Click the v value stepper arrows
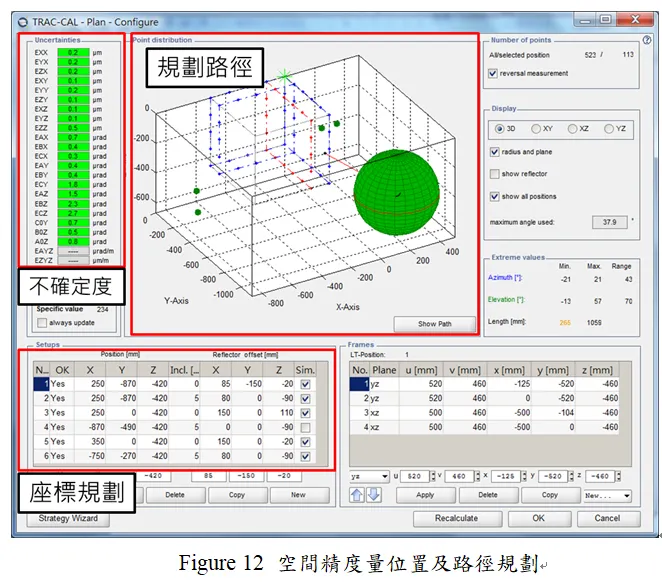This screenshot has width=662, height=588. tap(478, 476)
